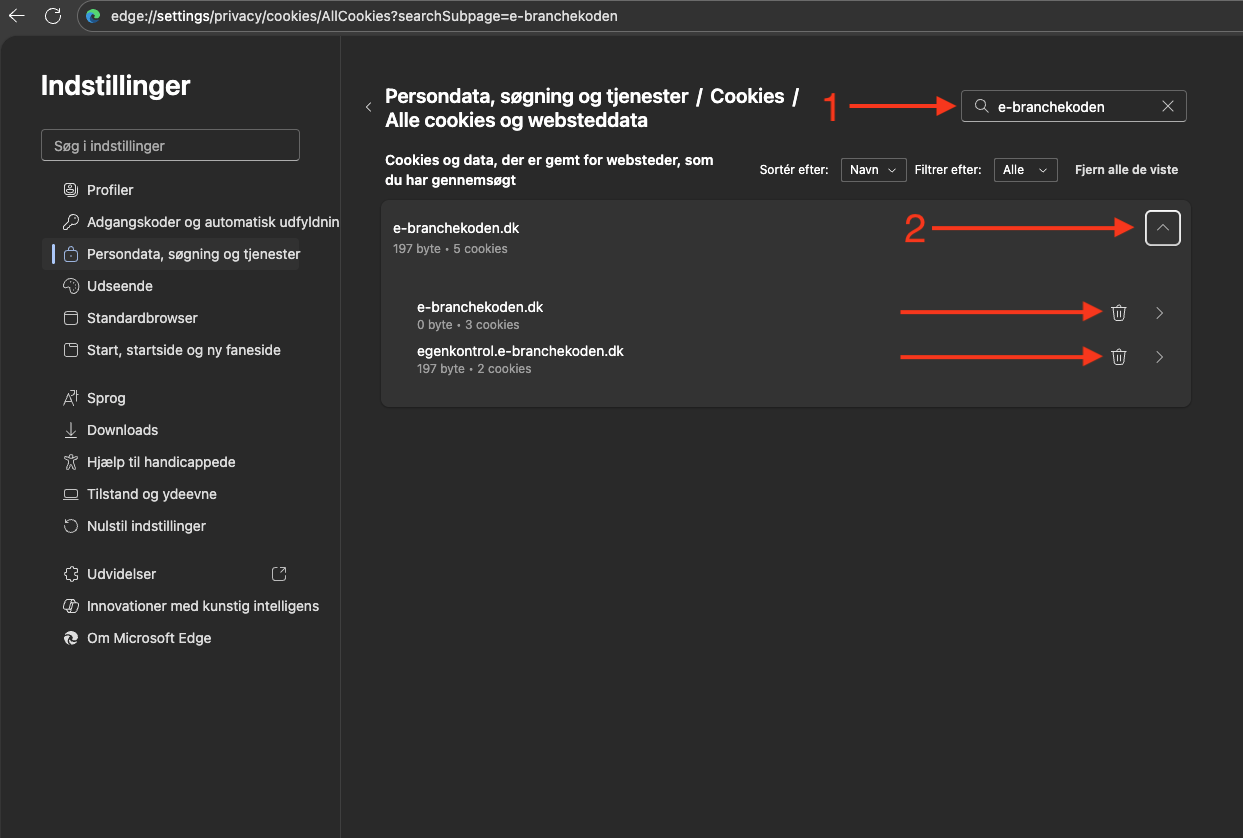
Task: Click the '197 byte • 5 cookies' text
Action: pos(450,249)
